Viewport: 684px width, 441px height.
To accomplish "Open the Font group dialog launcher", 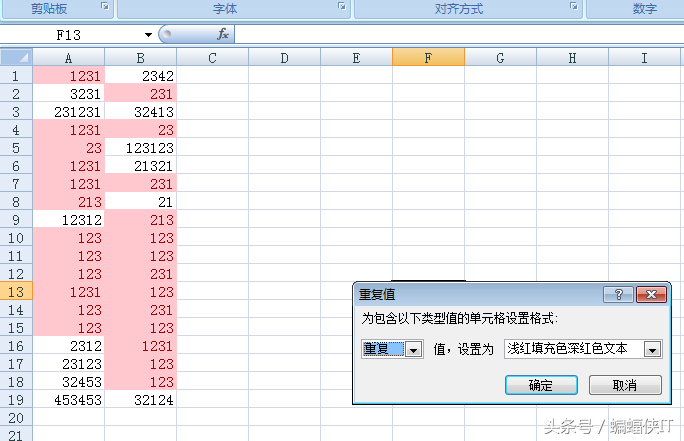I will tap(342, 6).
